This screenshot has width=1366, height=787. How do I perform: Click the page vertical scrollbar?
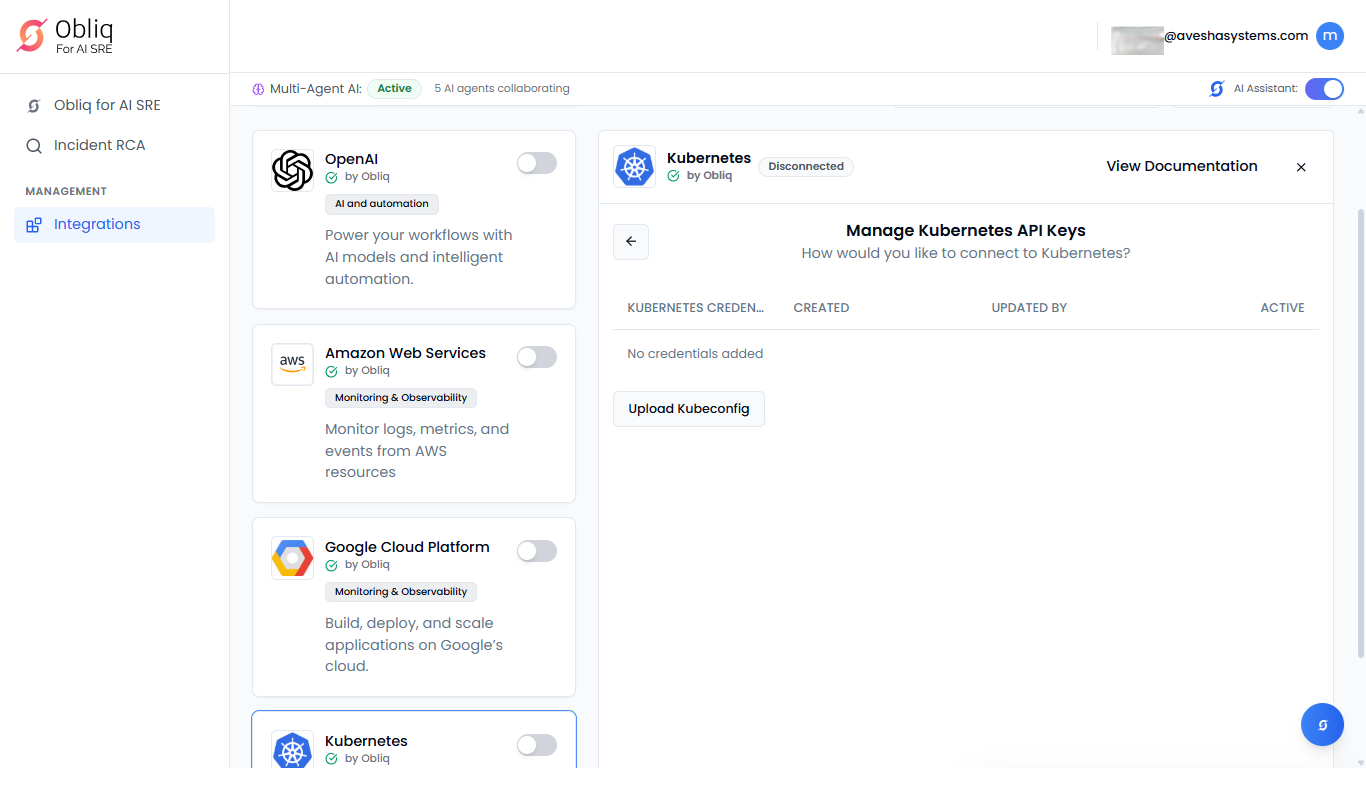tap(1360, 430)
